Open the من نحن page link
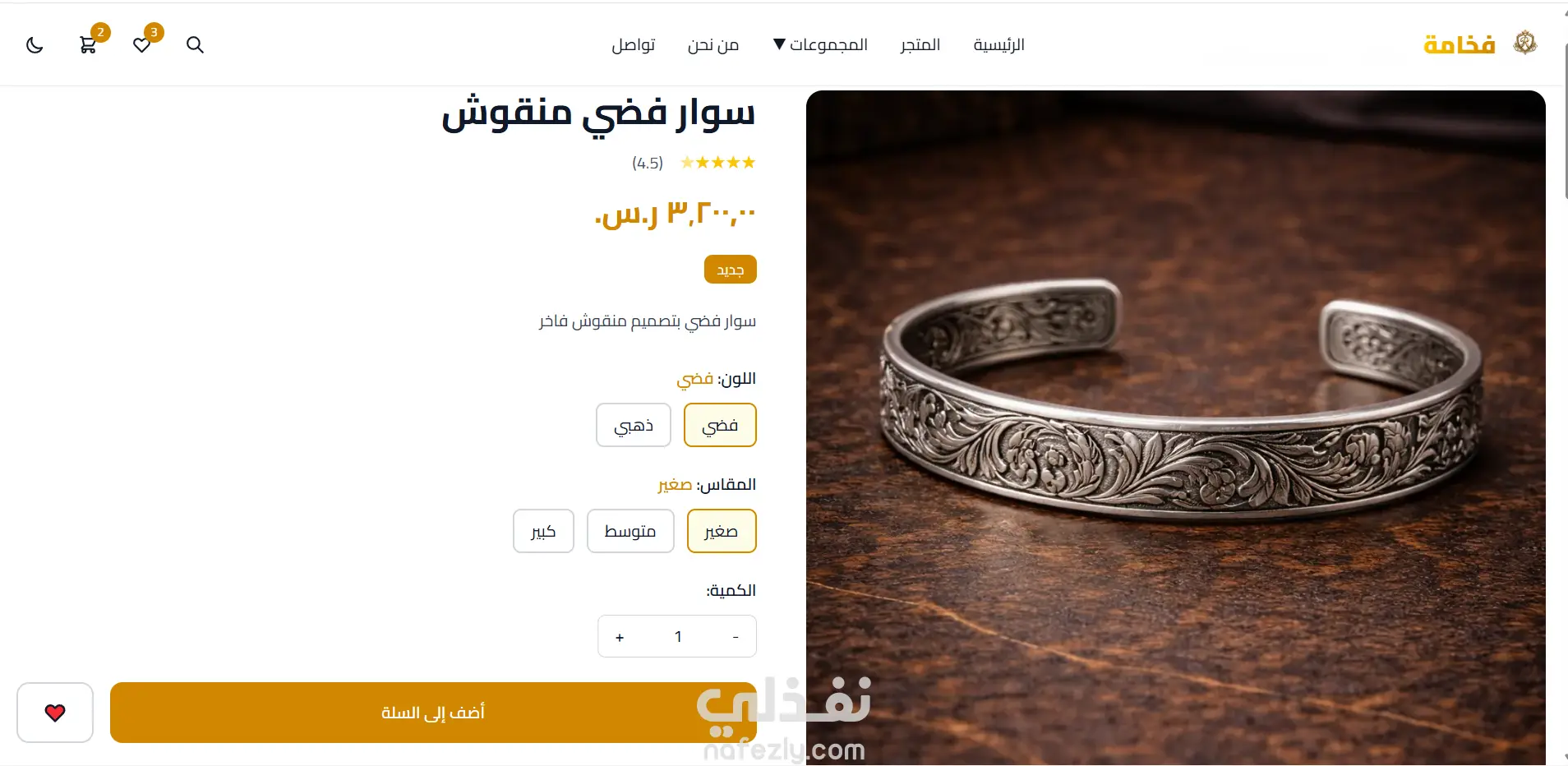Screen dimensions: 1568x766 [713, 44]
